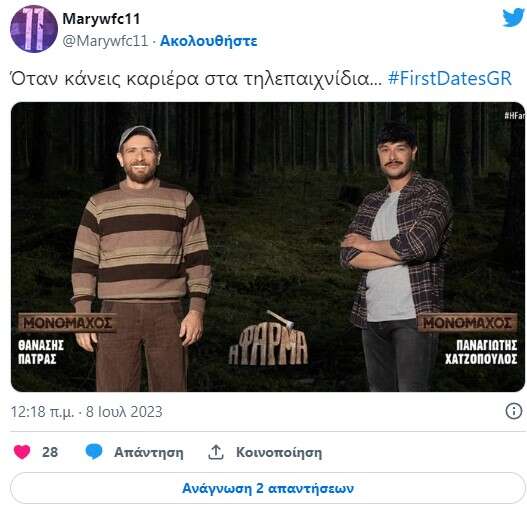Click the share upload arrow icon
This screenshot has width=527, height=513.
point(215,452)
